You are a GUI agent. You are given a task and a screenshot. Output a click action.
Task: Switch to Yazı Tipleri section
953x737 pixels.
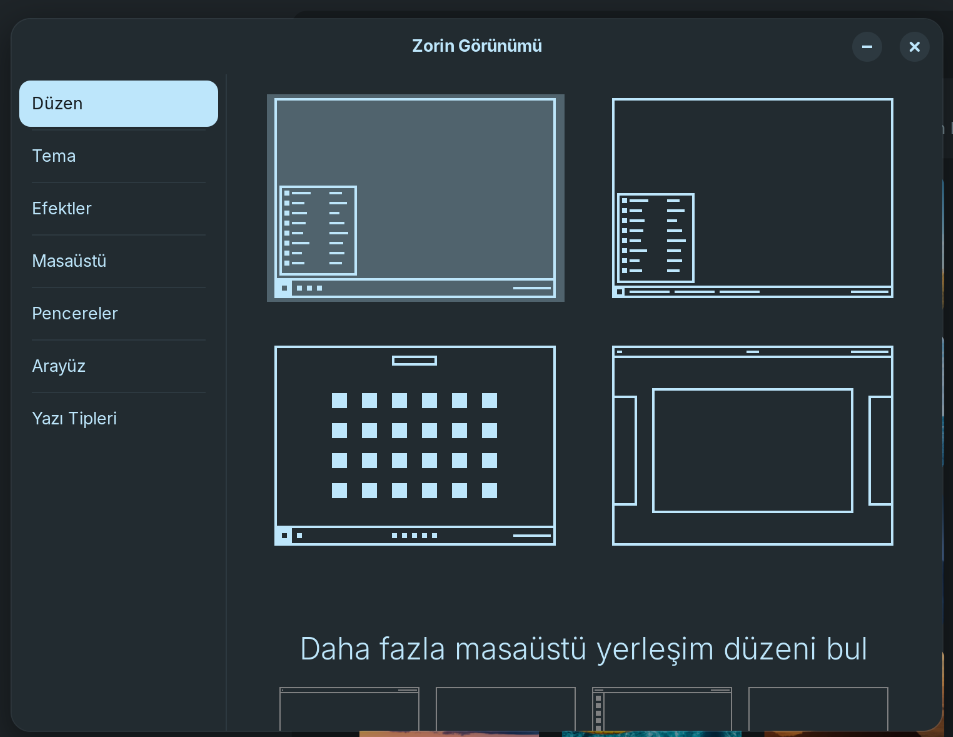[119, 419]
